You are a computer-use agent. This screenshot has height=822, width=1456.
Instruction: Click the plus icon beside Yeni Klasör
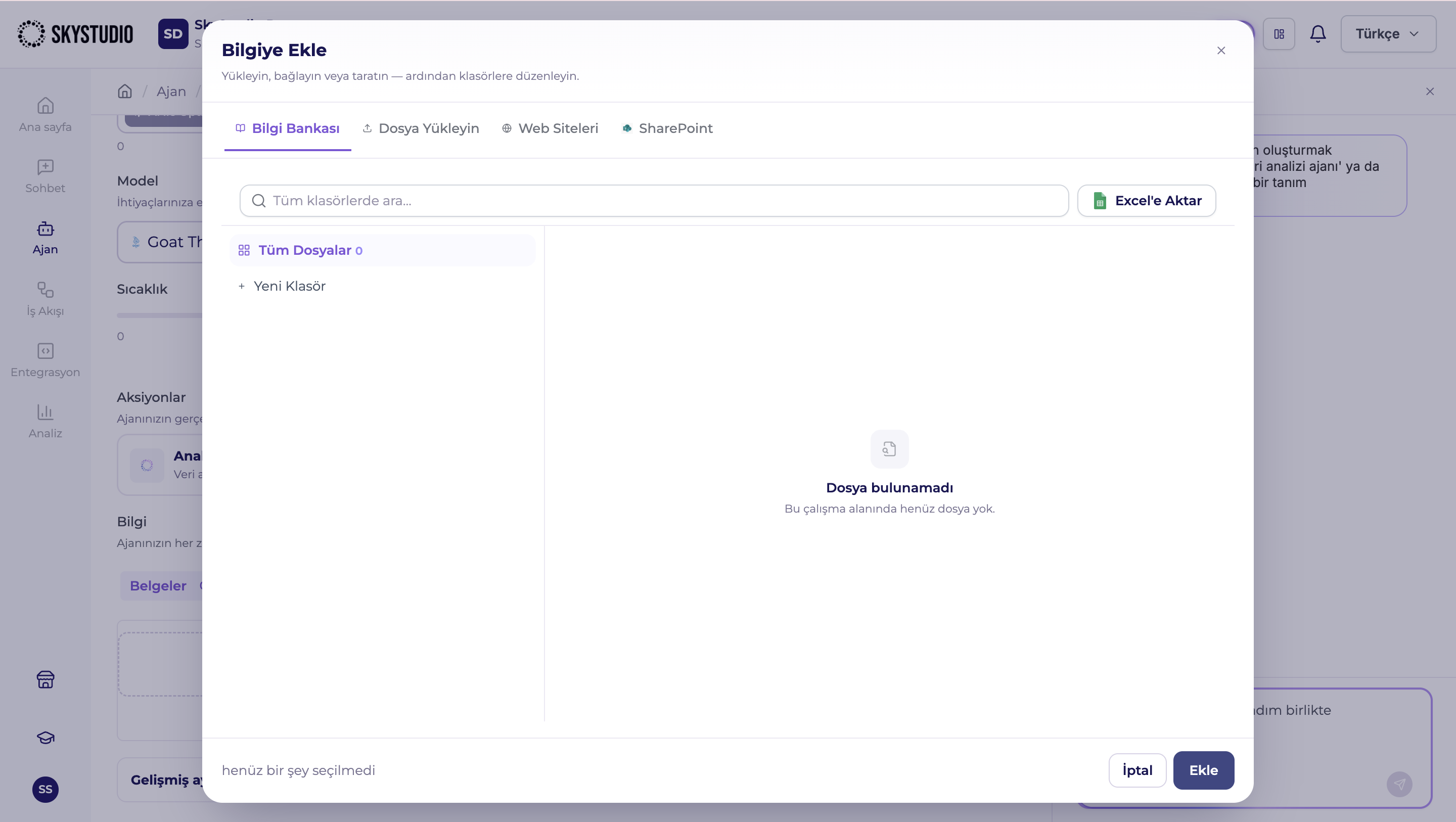[241, 286]
